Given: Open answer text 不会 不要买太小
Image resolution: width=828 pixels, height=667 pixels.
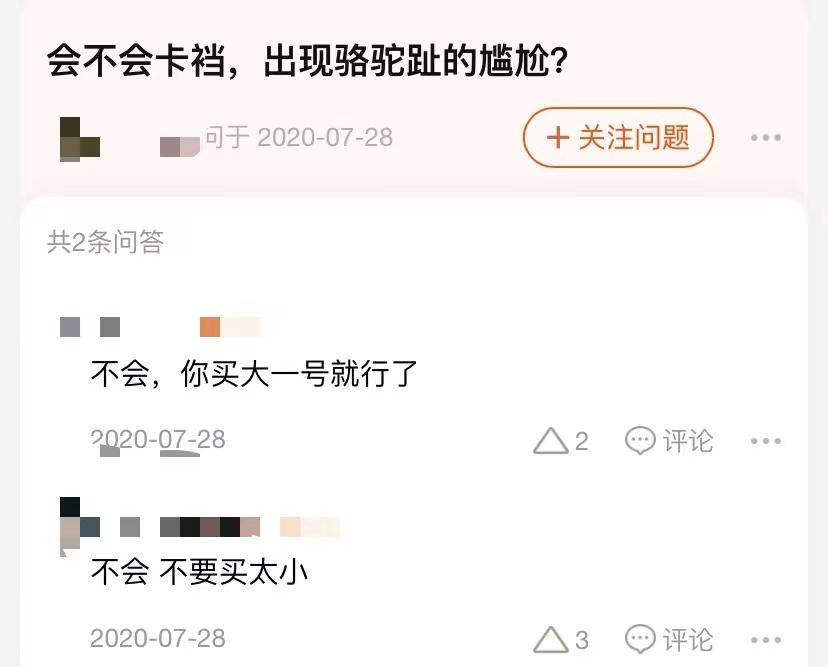Looking at the screenshot, I should pyautogui.click(x=199, y=571).
